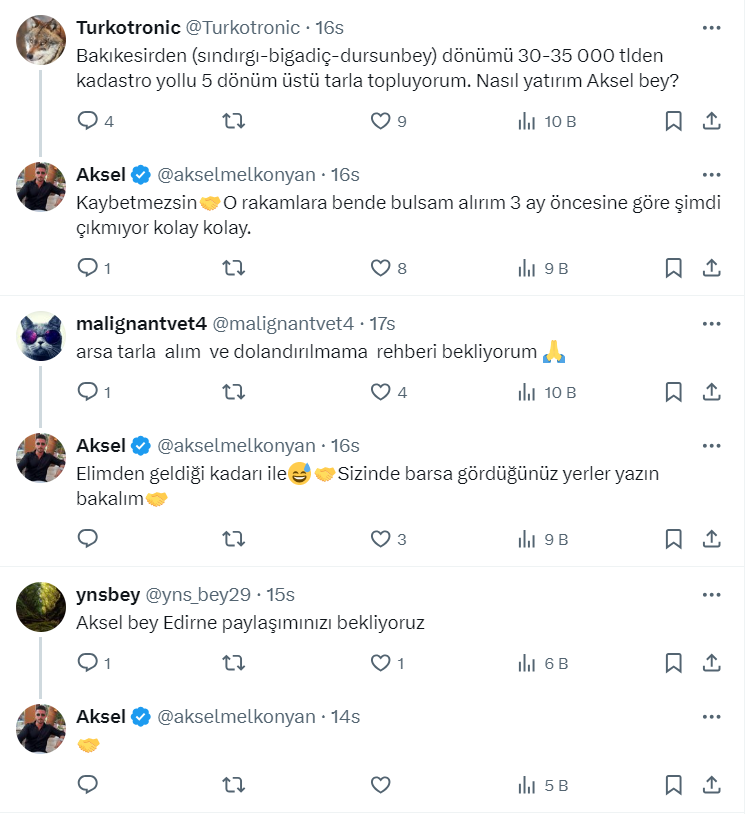Share malignantvet4's tweet
The height and width of the screenshot is (814, 756).
[712, 392]
